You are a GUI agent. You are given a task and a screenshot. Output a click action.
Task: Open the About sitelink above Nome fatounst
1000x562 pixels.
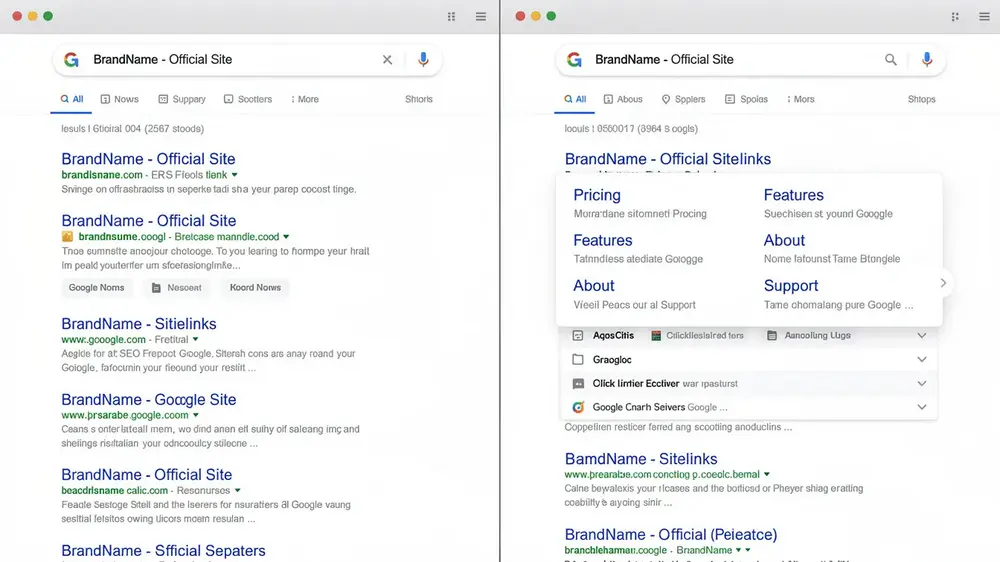pyautogui.click(x=784, y=240)
